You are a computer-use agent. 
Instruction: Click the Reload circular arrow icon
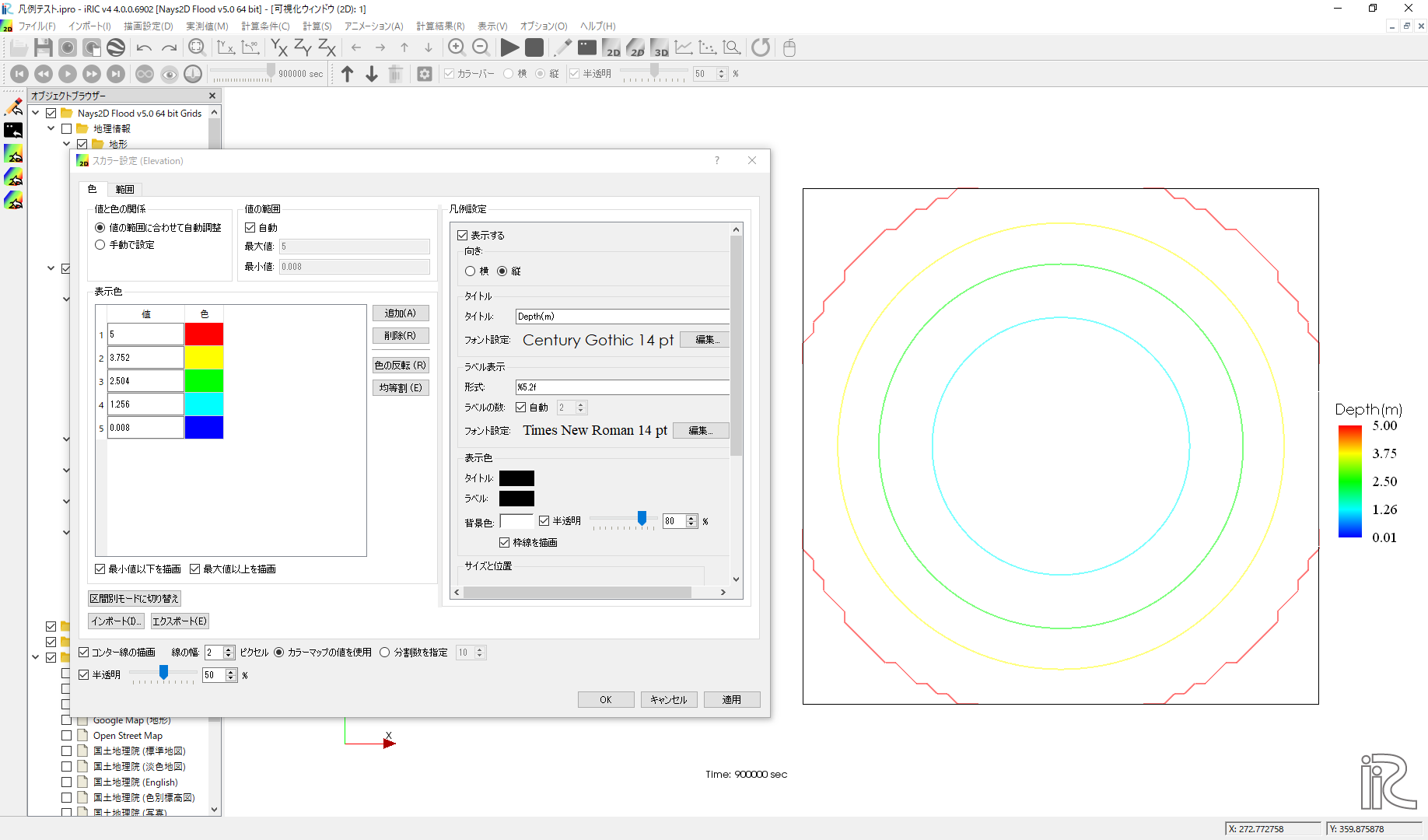(761, 47)
